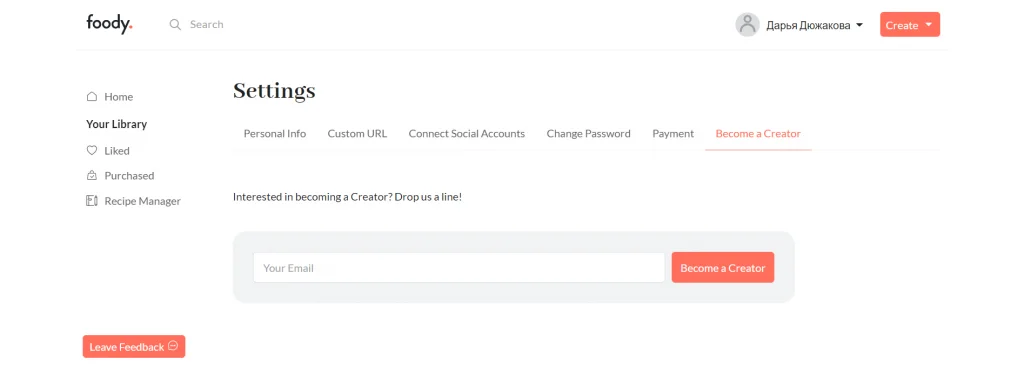Open the Payment tab
Viewport: 1024px width, 367px height.
(x=673, y=134)
